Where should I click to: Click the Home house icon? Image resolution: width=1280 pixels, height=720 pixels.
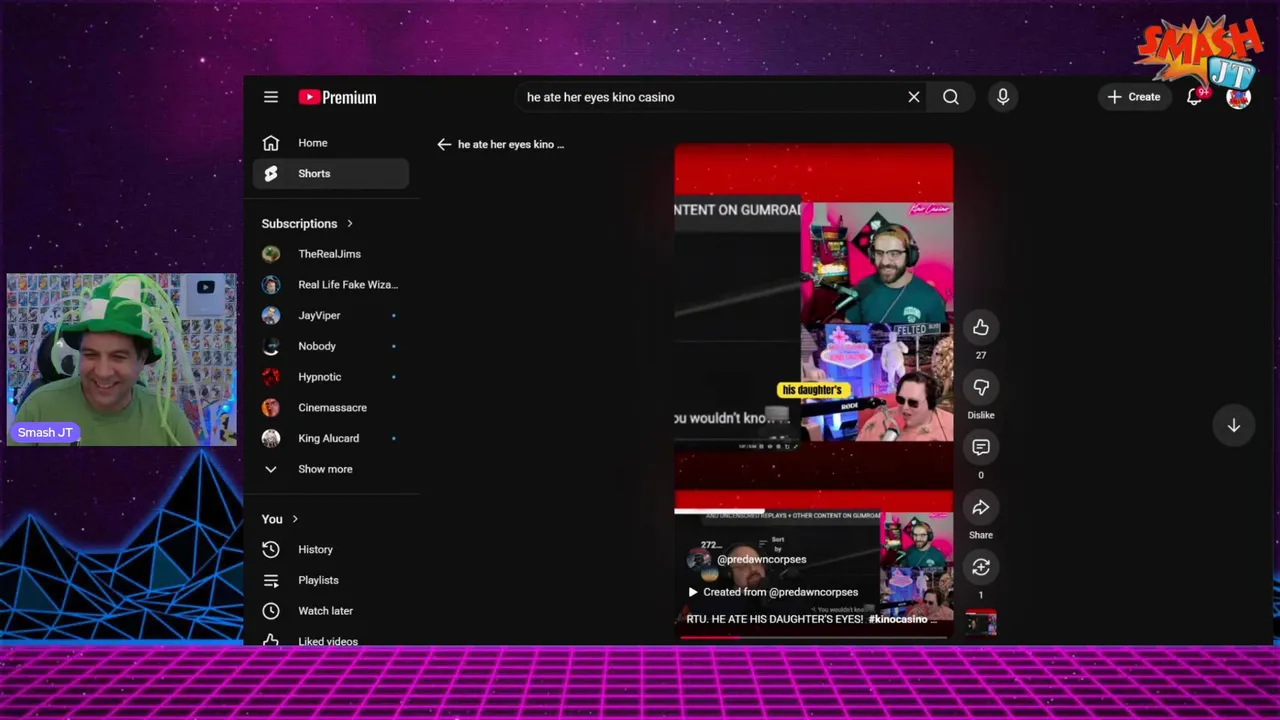coord(271,143)
